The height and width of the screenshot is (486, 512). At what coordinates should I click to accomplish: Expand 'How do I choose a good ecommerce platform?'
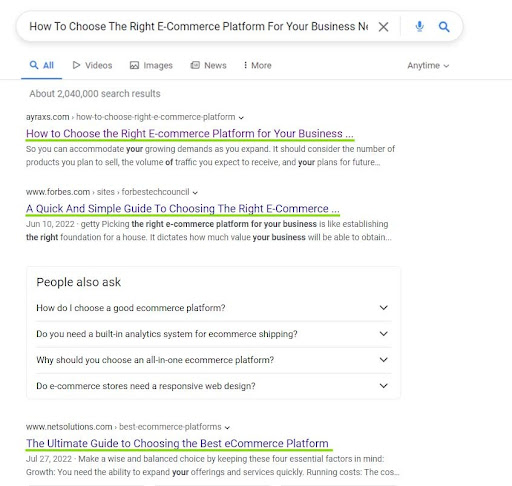coord(214,308)
